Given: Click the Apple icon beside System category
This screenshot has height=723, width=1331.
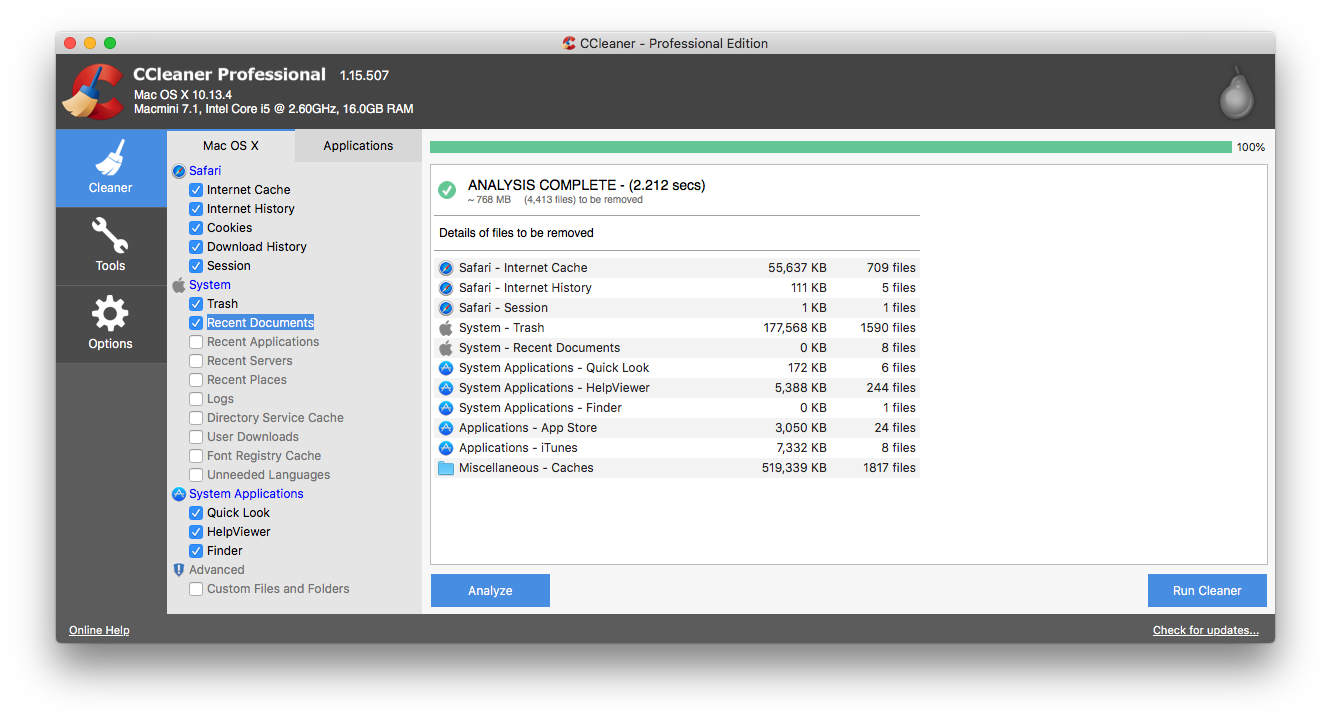Looking at the screenshot, I should coord(179,285).
